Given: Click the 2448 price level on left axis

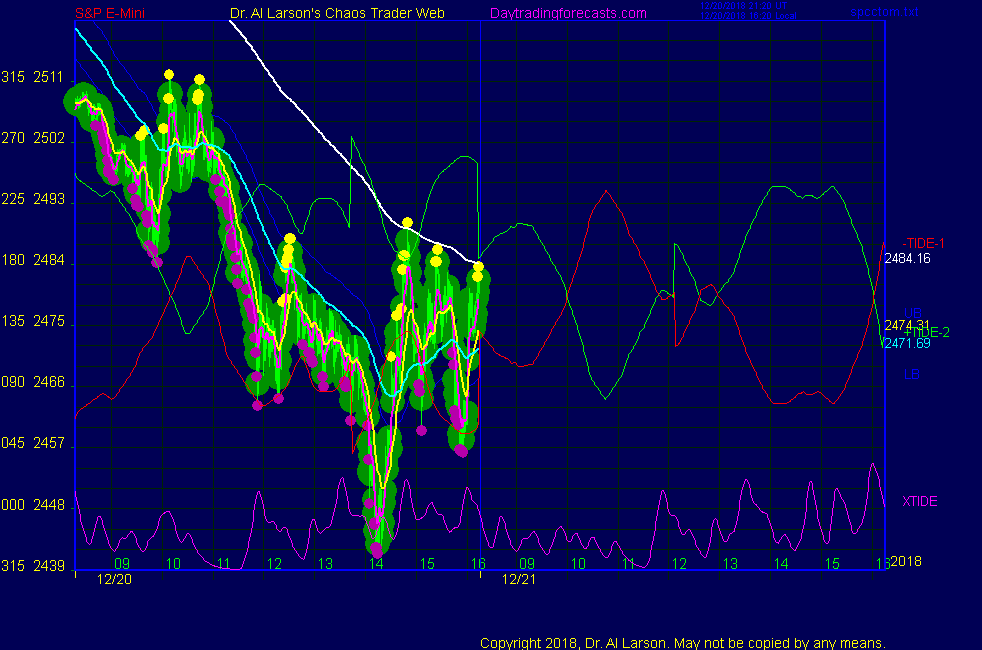Looking at the screenshot, I should pyautogui.click(x=48, y=505).
